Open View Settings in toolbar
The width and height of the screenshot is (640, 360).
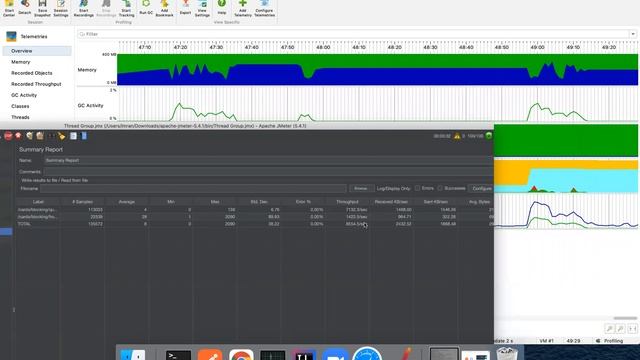pyautogui.click(x=202, y=8)
